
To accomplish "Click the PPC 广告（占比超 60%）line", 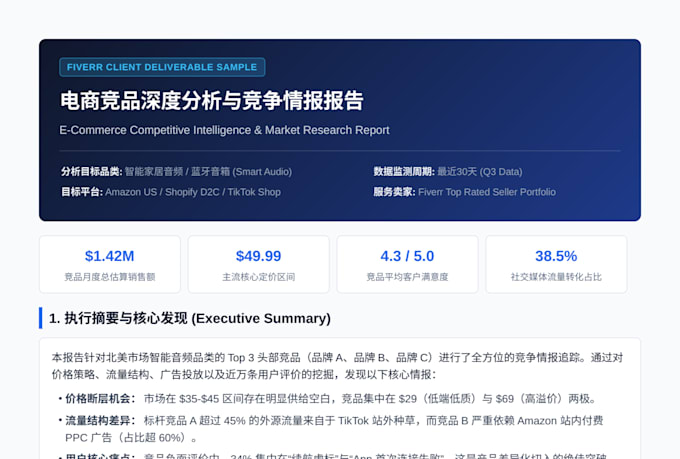I will point(131,438).
